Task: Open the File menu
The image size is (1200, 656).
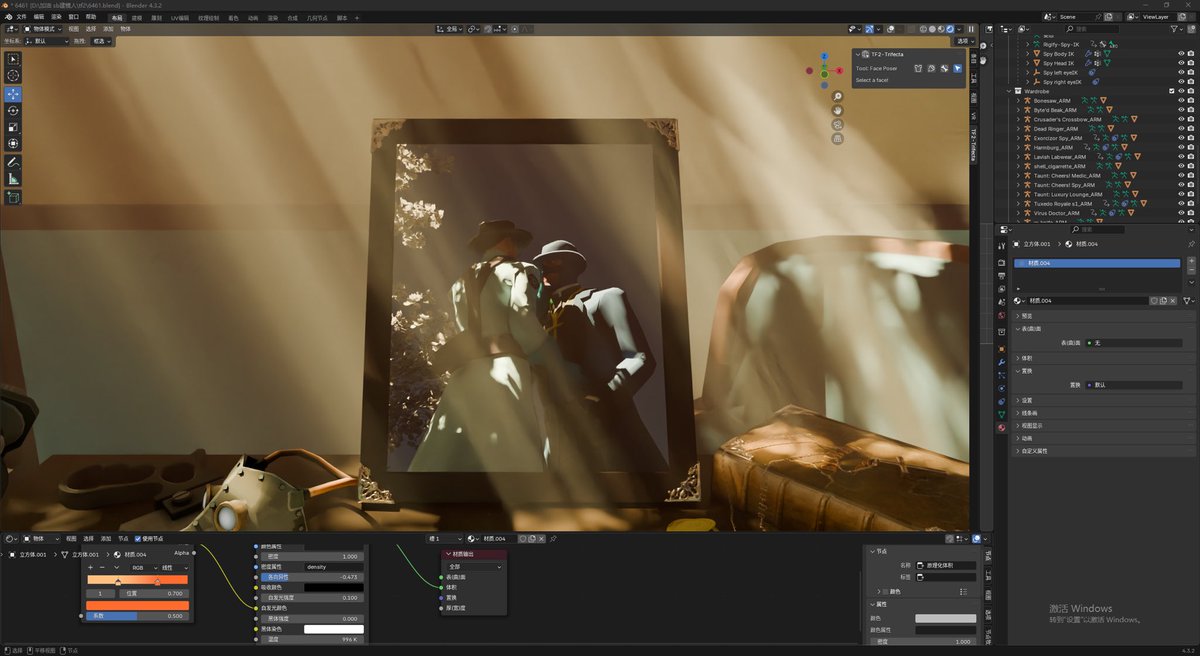Action: point(22,17)
